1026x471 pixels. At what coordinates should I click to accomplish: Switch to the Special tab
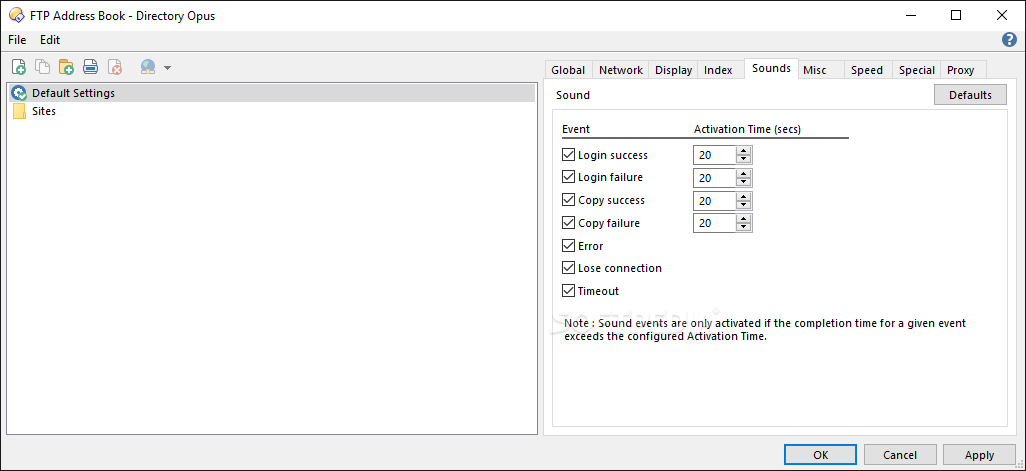click(916, 70)
